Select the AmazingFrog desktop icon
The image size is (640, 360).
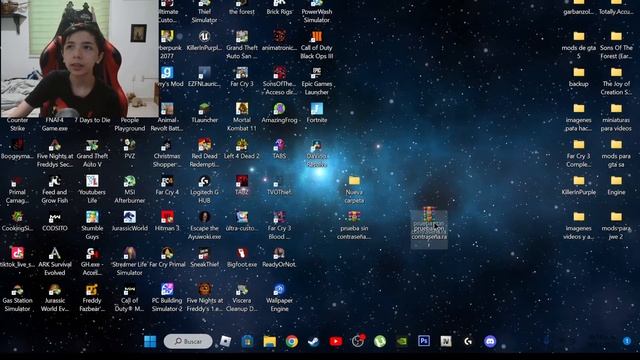(x=279, y=113)
